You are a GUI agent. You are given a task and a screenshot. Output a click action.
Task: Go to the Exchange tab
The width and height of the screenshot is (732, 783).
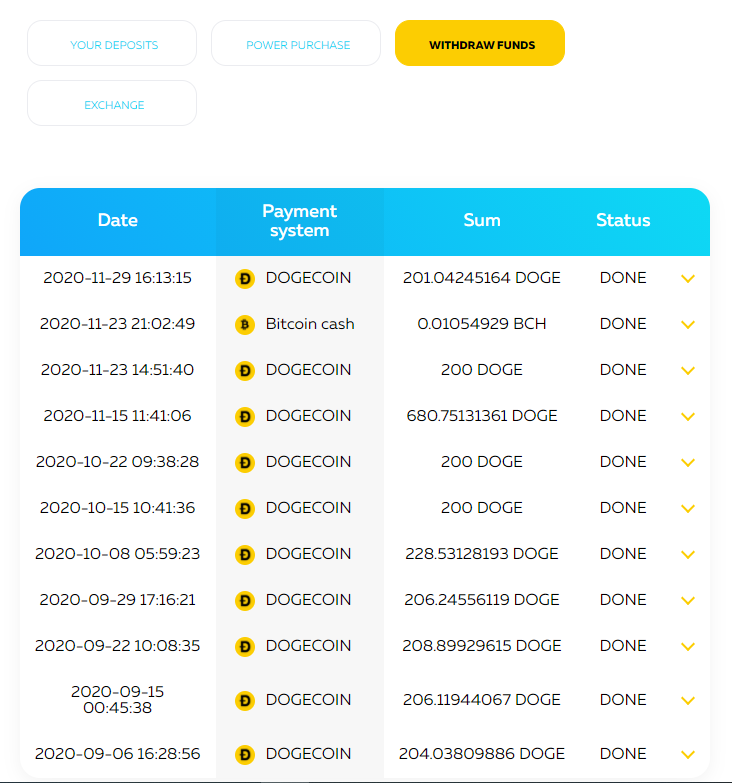tap(113, 105)
